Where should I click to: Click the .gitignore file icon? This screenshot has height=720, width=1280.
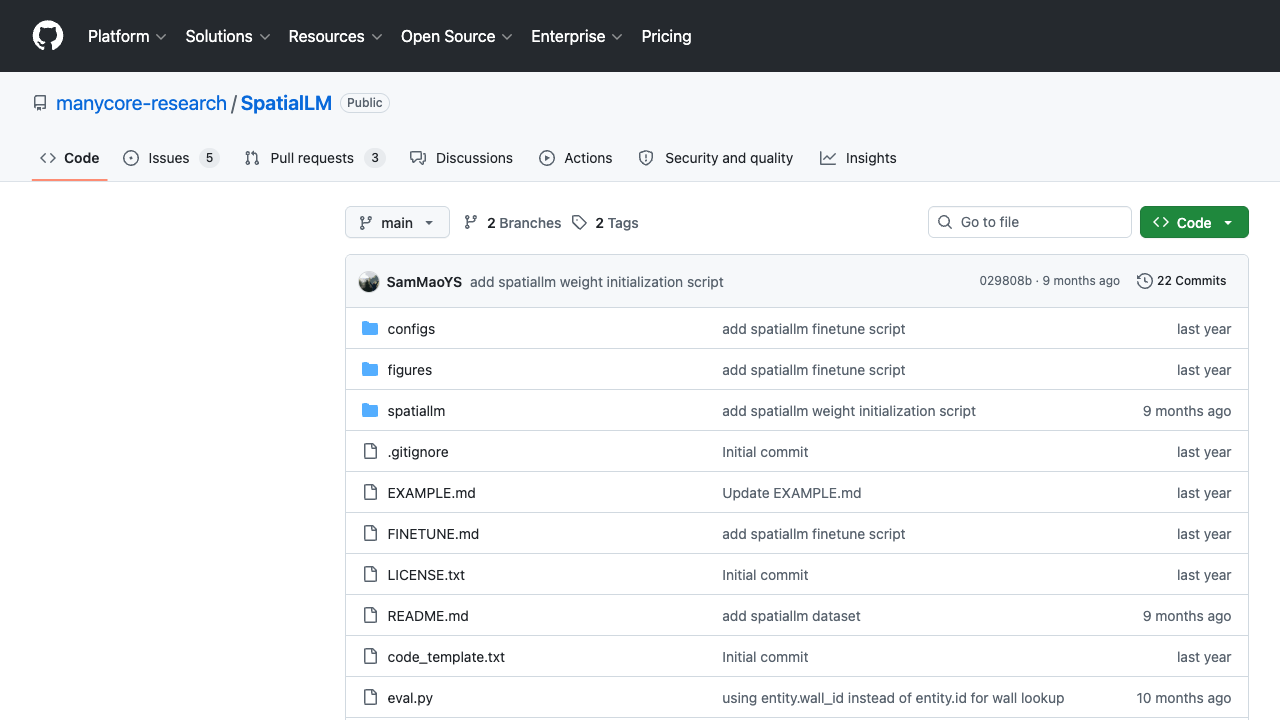pos(370,452)
